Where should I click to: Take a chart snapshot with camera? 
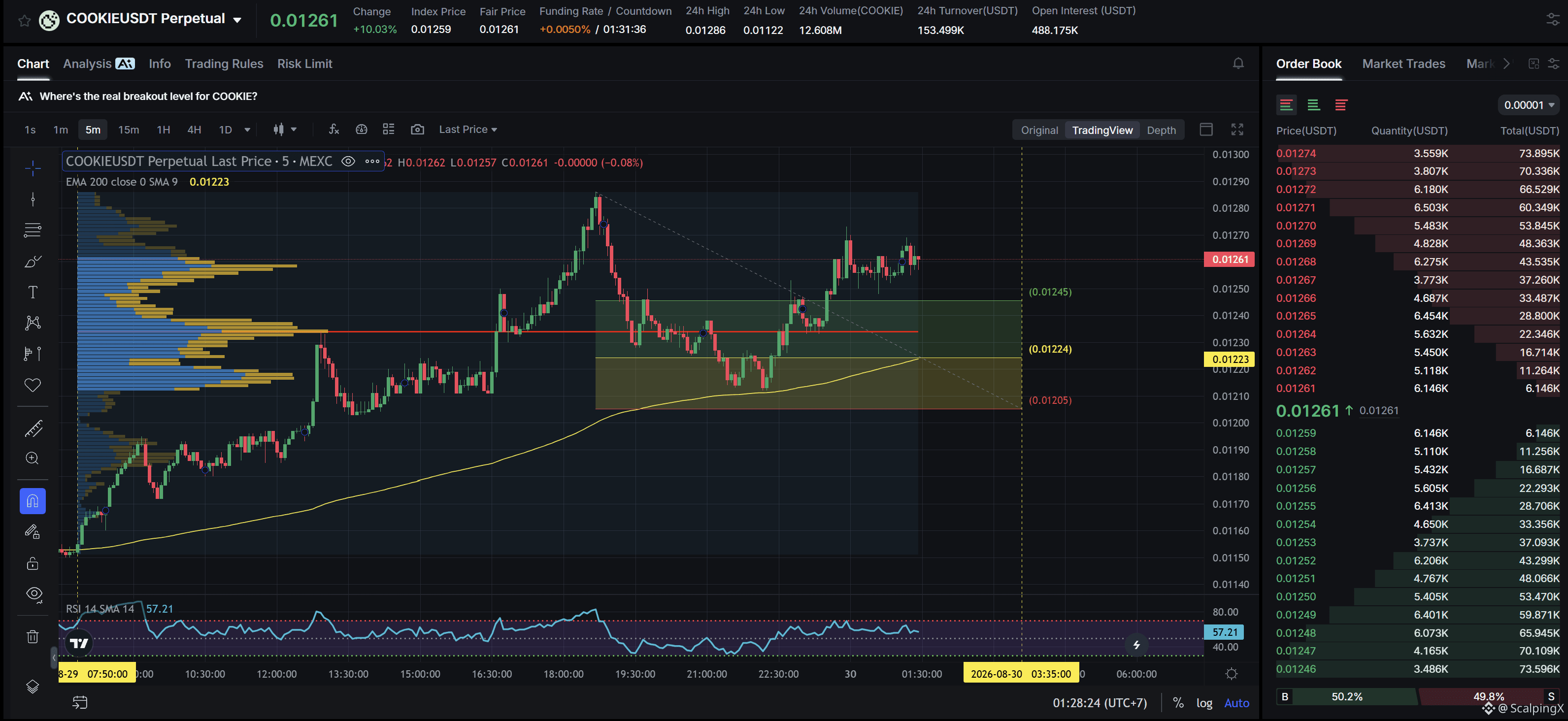tap(417, 129)
